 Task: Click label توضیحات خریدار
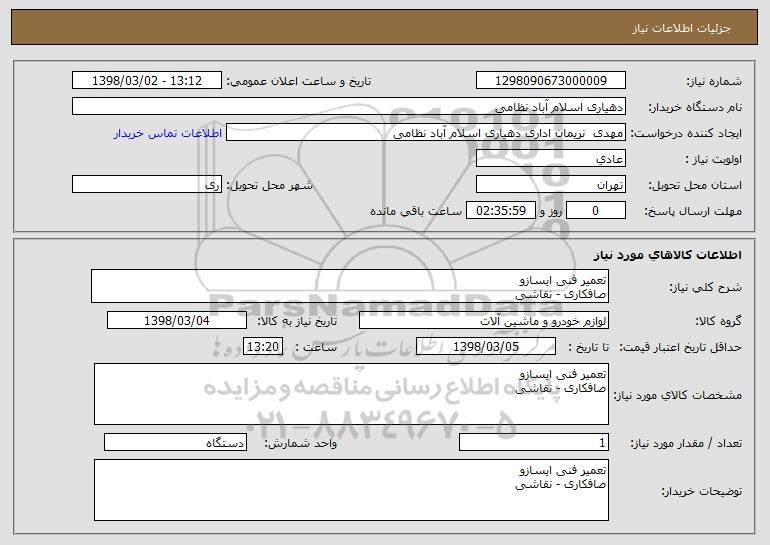[701, 491]
